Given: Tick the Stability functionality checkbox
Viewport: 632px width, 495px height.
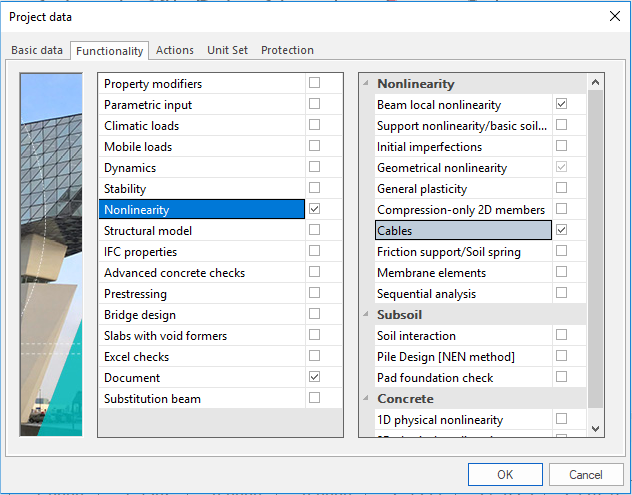Looking at the screenshot, I should 314,188.
